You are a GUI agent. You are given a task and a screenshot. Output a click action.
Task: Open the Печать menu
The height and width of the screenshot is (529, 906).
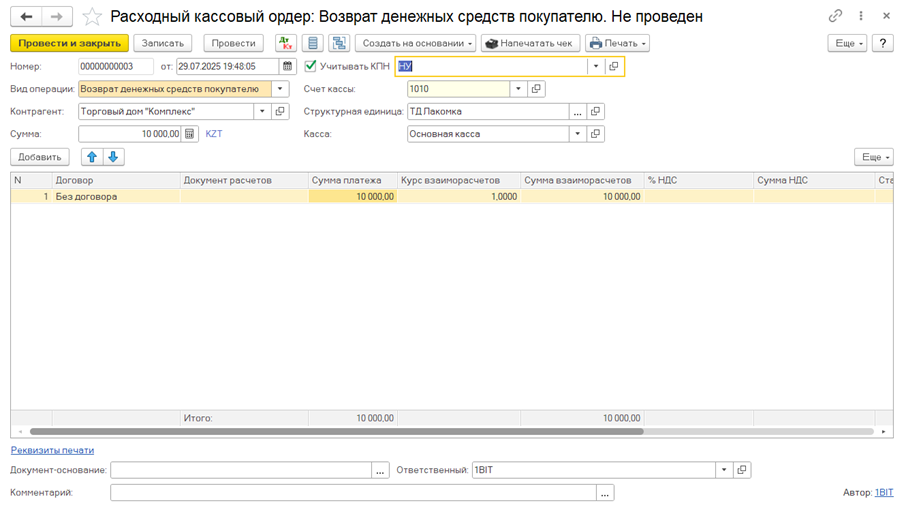coord(617,43)
